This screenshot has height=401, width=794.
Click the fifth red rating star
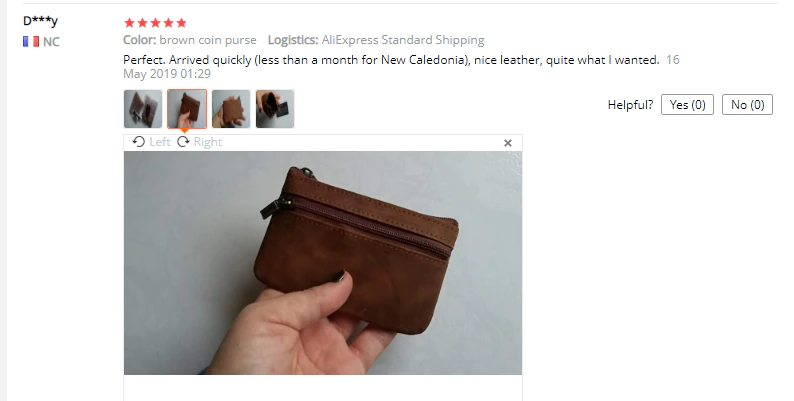point(181,23)
